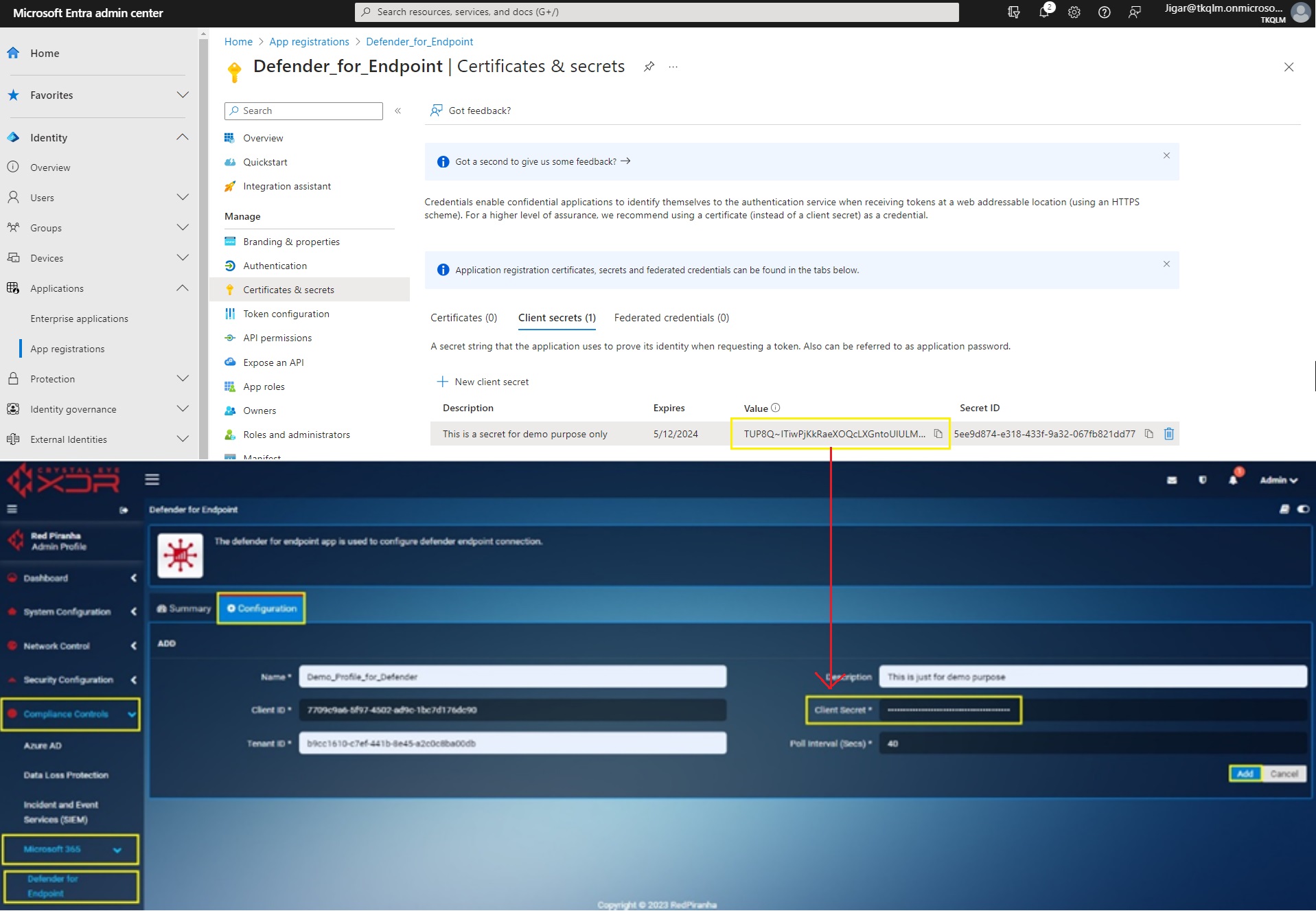Expand Favorites in Entra navigation
Image resolution: width=1316 pixels, height=911 pixels.
pyautogui.click(x=183, y=95)
